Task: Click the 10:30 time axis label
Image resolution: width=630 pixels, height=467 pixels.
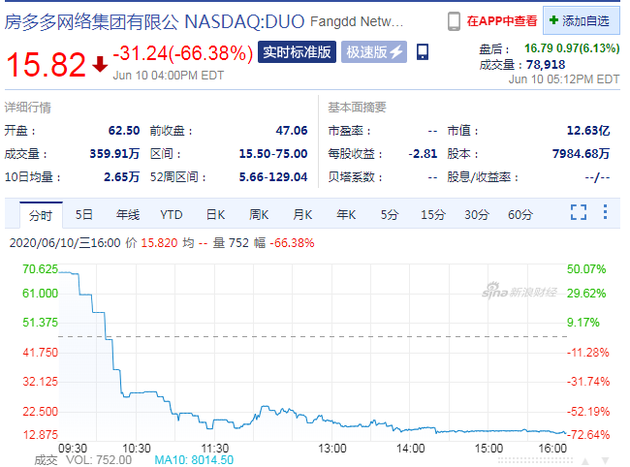Action: [x=136, y=449]
